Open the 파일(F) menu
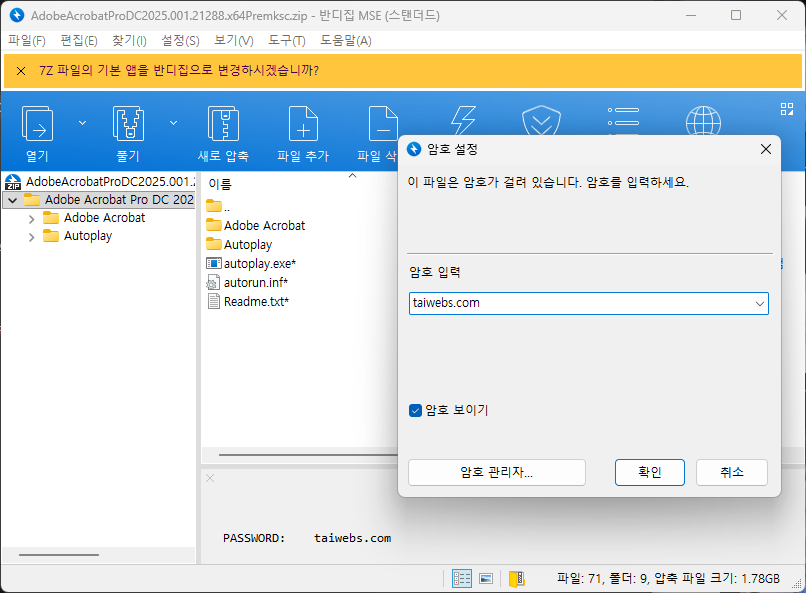The image size is (806, 593). (27, 41)
